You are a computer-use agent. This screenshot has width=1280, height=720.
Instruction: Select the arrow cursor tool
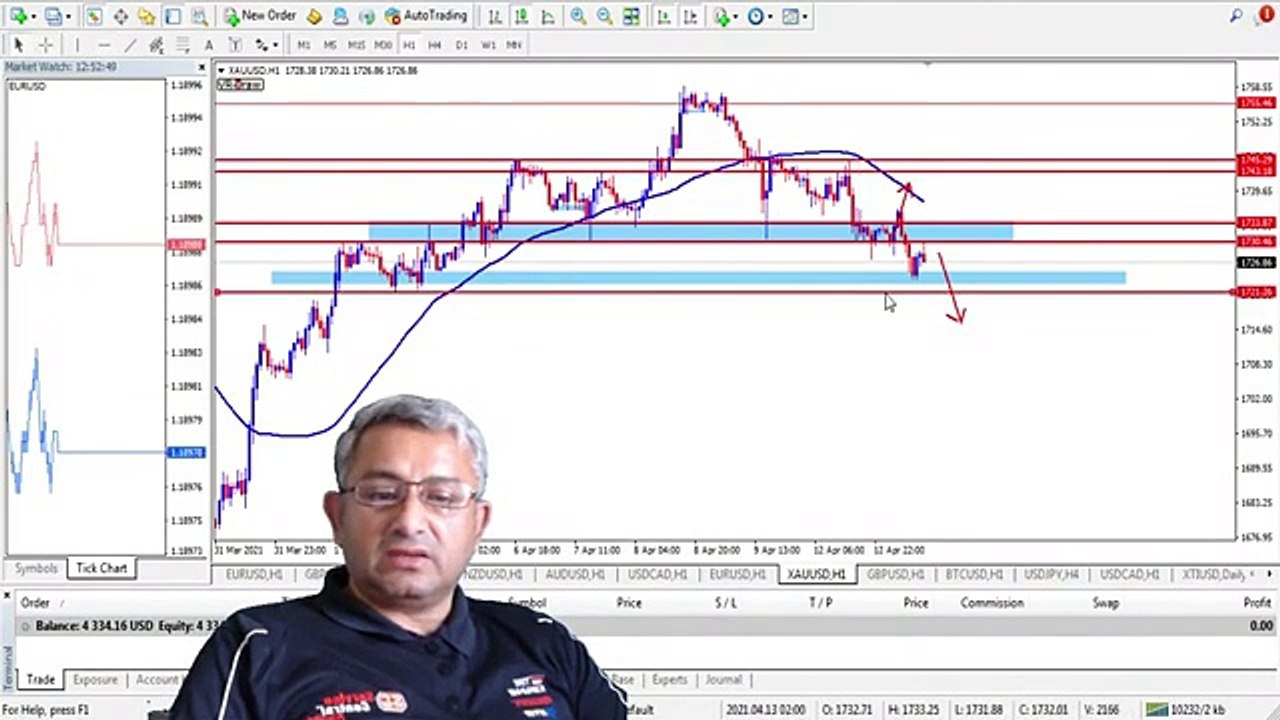(18, 45)
